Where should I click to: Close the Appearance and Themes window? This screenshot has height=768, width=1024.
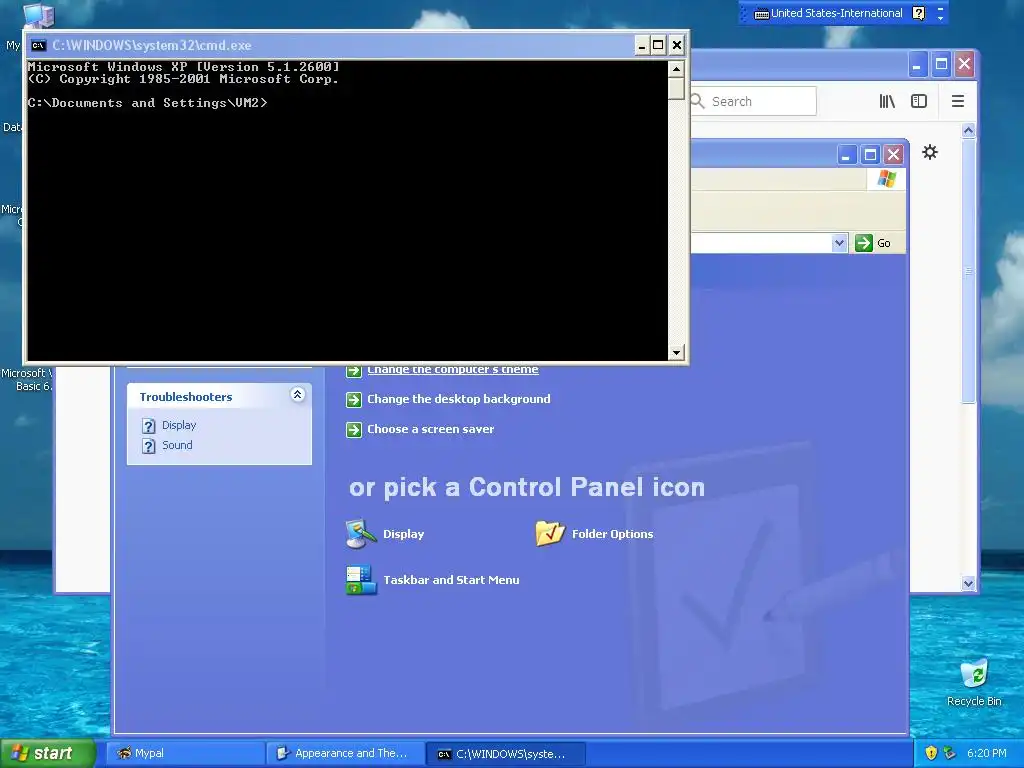pos(893,155)
